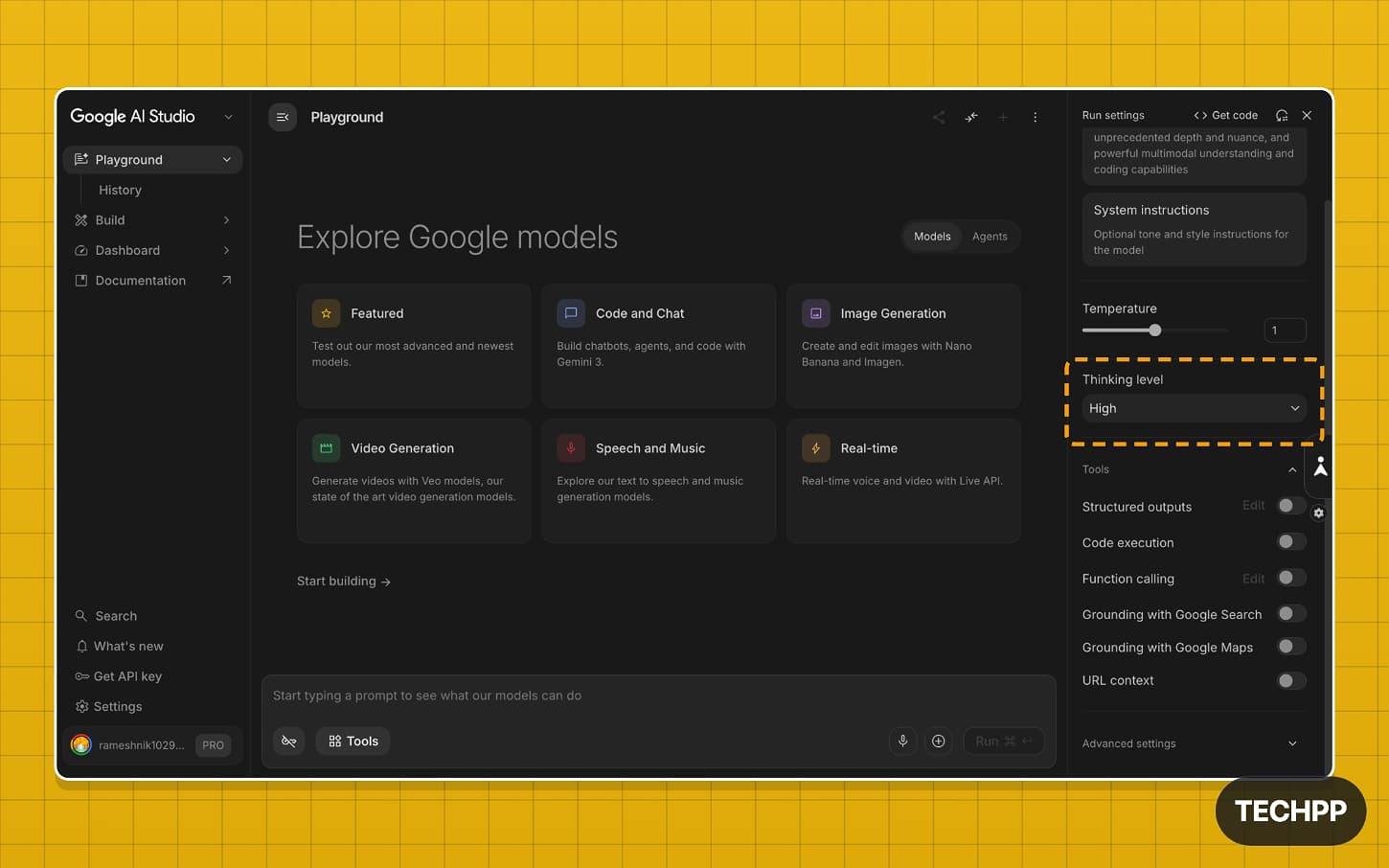Click Edit next to Function calling
Image resolution: width=1389 pixels, height=868 pixels.
(x=1253, y=579)
